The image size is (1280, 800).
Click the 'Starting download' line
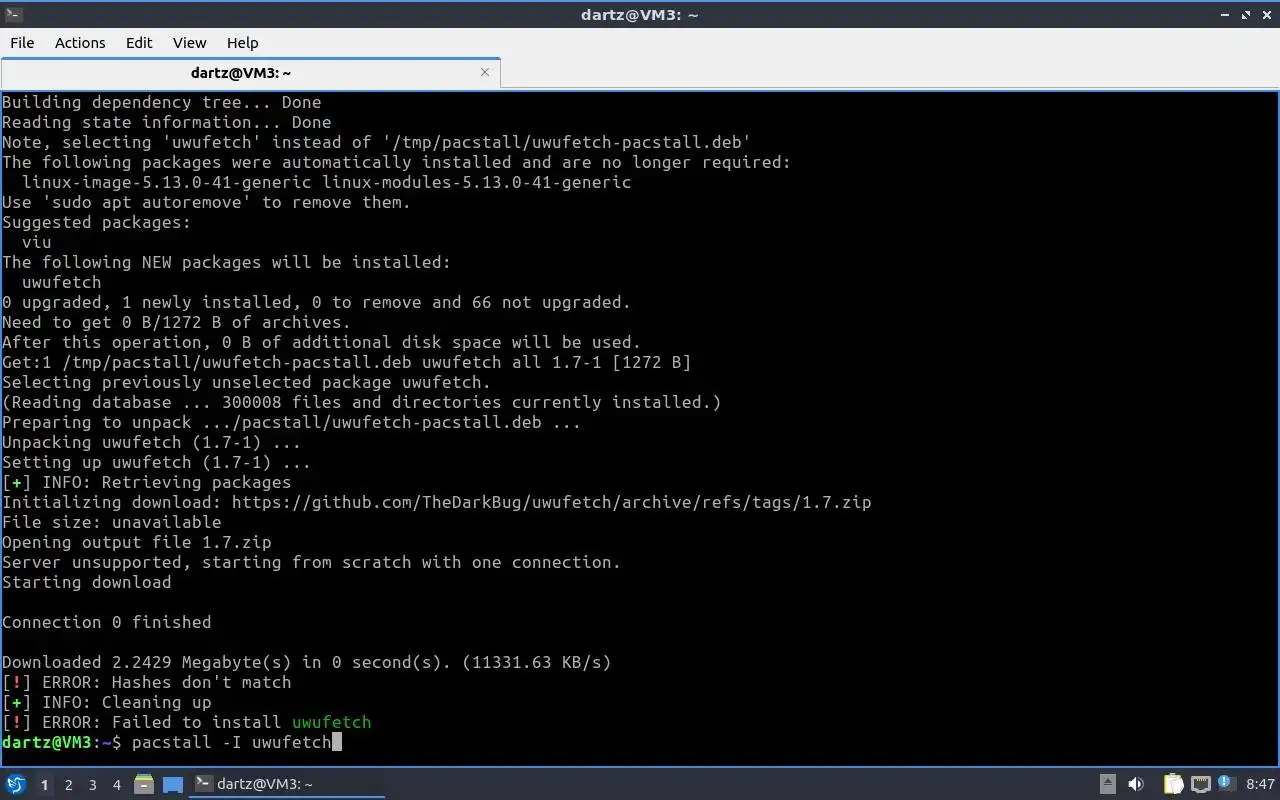coord(87,582)
